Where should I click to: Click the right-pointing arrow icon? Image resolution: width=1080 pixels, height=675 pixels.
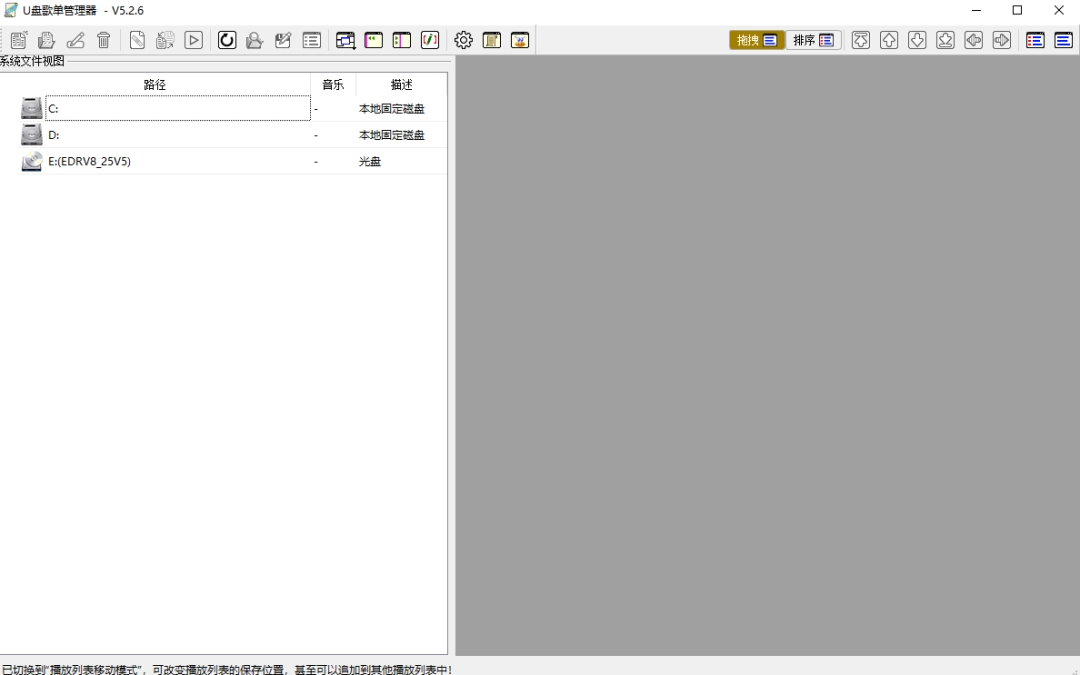[1001, 40]
